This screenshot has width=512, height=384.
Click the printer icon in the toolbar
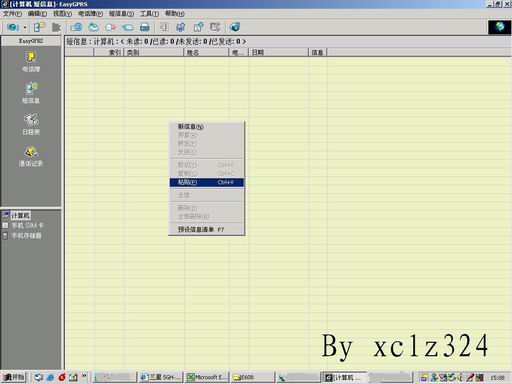145,27
